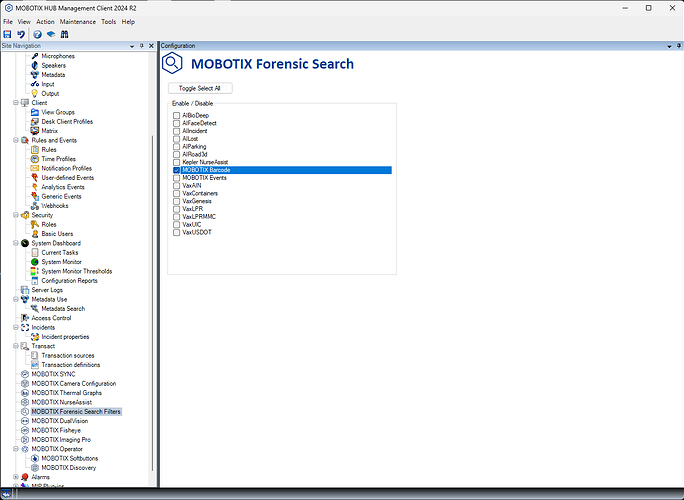Tick the AIIncident checkbox
This screenshot has width=684, height=500.
tap(177, 131)
